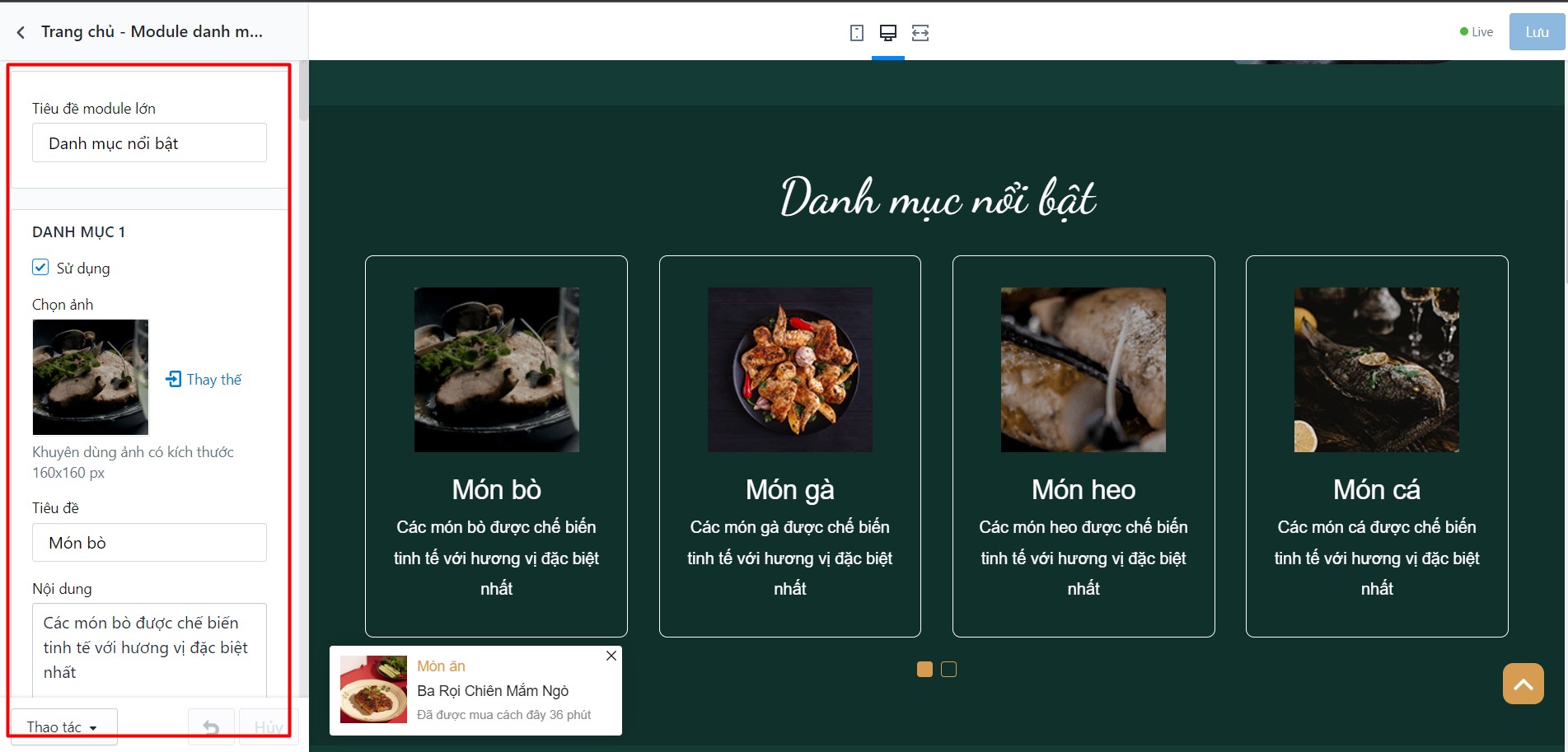Edit the Tiêu đề field Món bò
This screenshot has width=1568, height=752.
coord(149,543)
